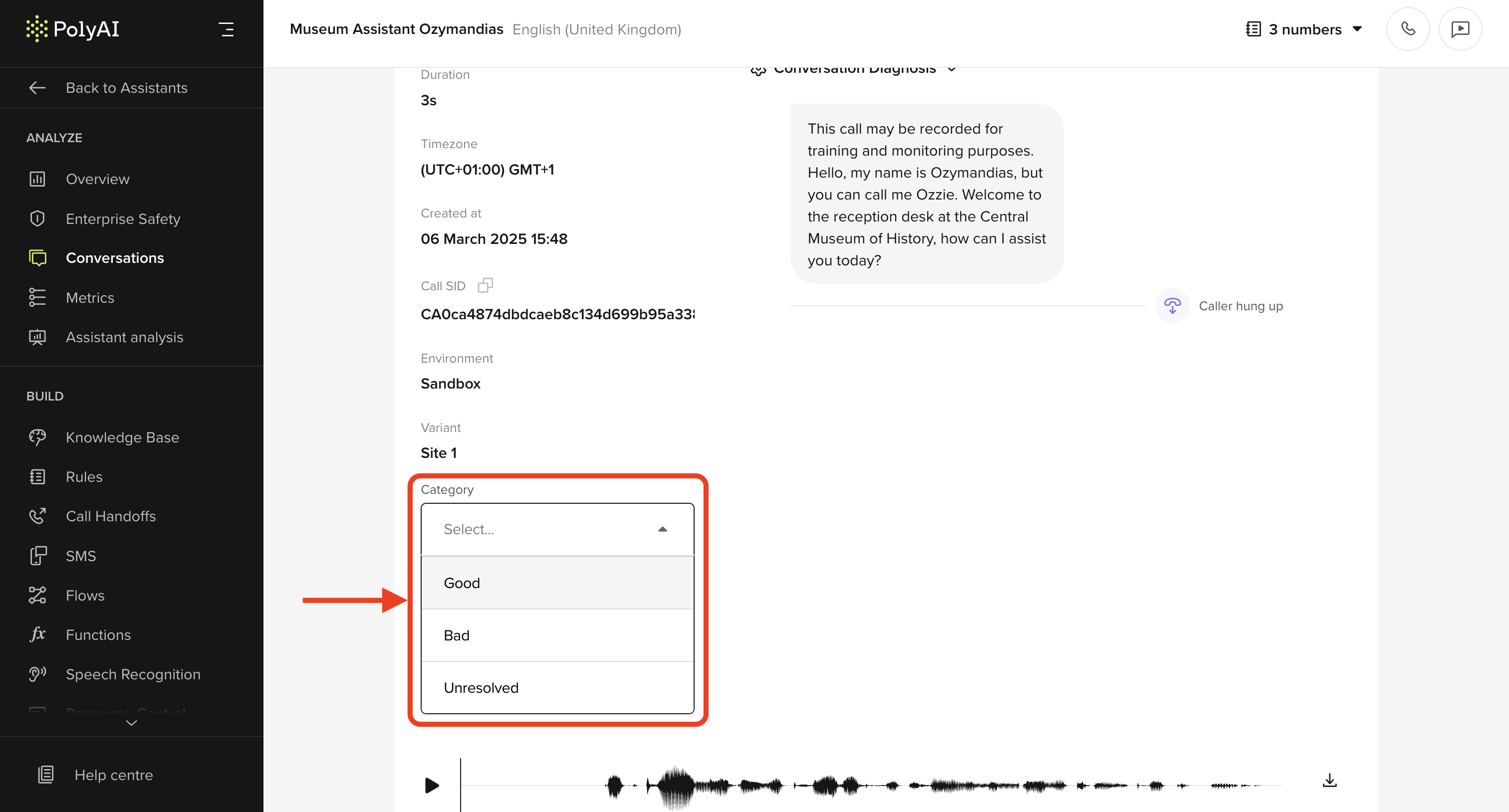
Task: Open the Metrics section
Action: tap(89, 297)
